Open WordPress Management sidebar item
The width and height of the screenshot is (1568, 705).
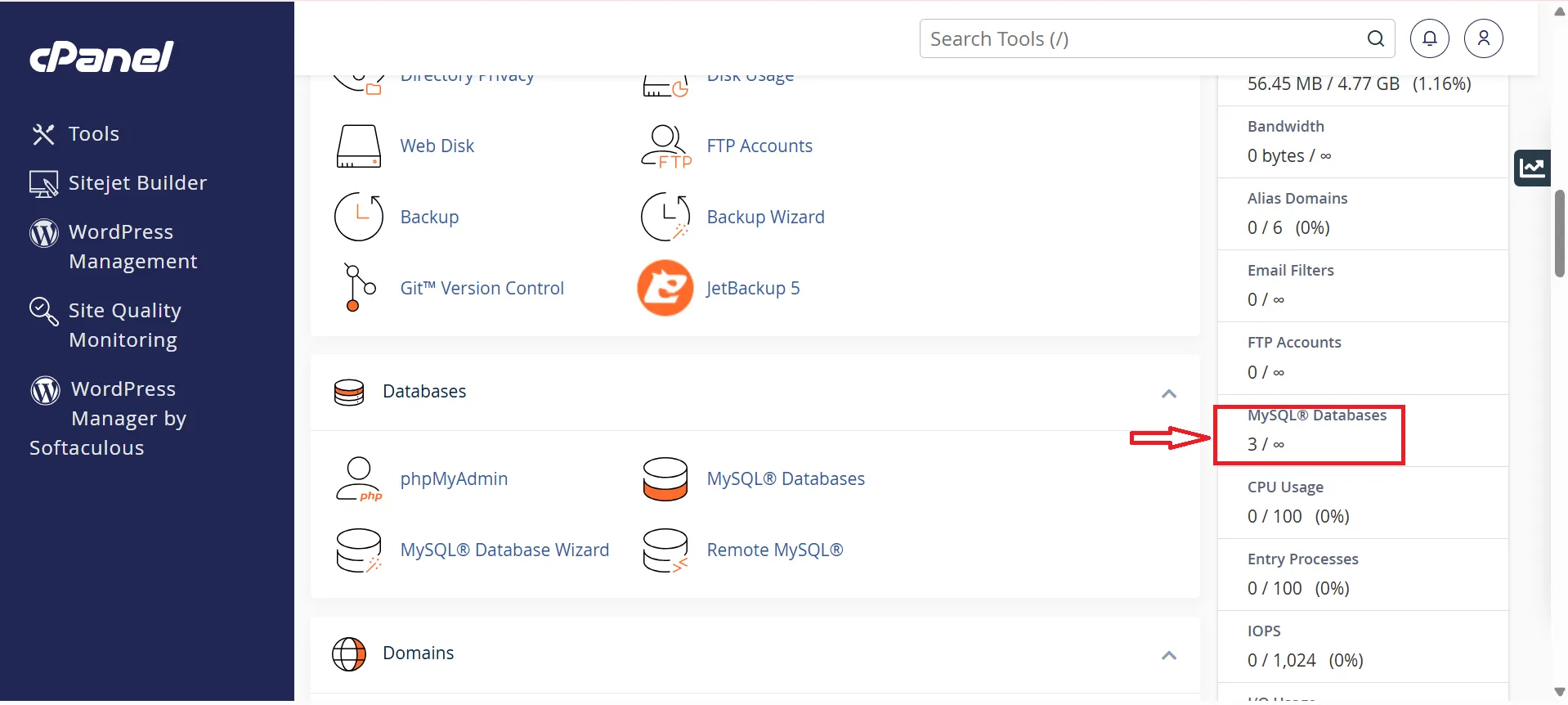click(132, 246)
